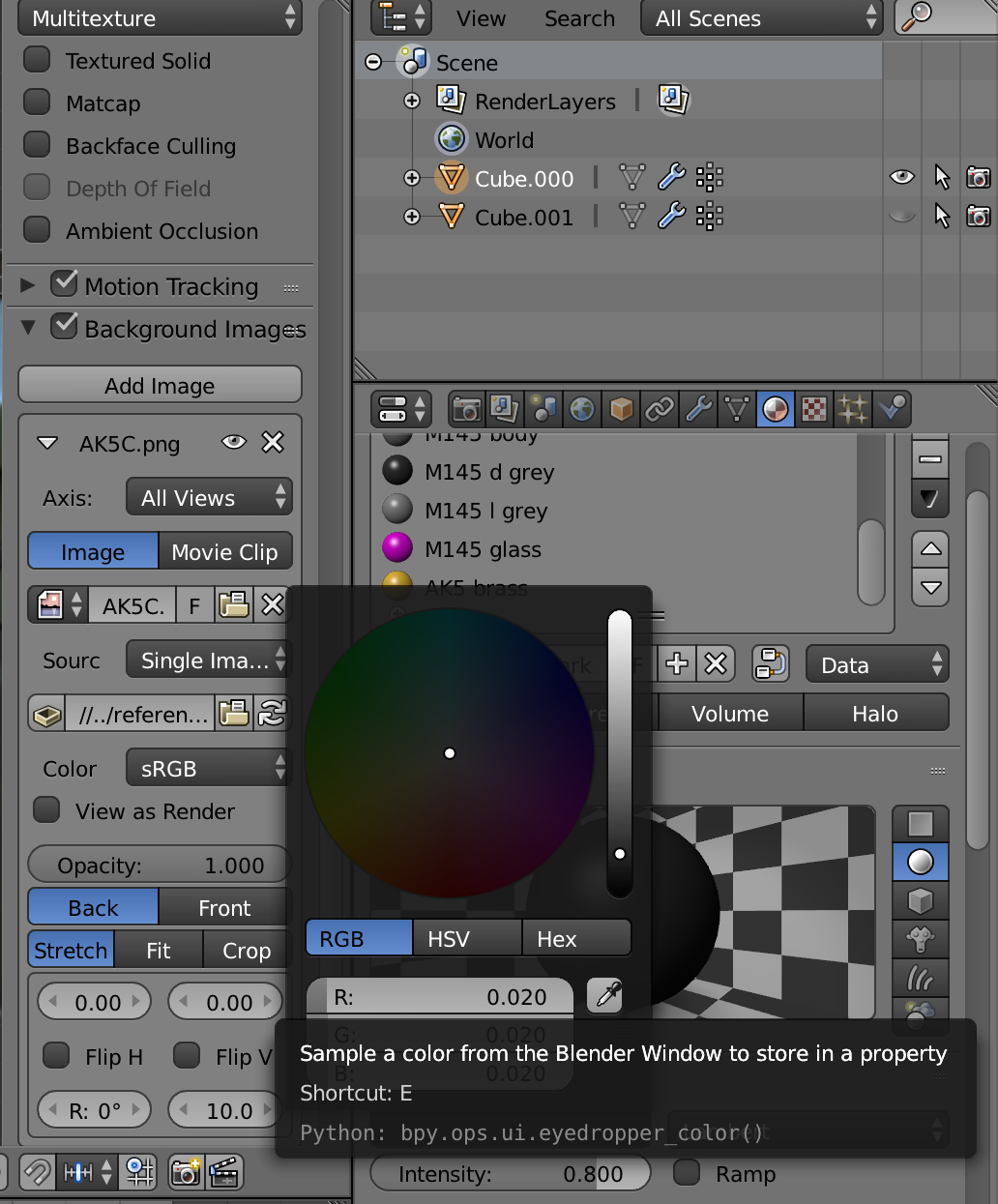Open the Axis All Views dropdown
Image resolution: width=998 pixels, height=1204 pixels.
click(209, 497)
